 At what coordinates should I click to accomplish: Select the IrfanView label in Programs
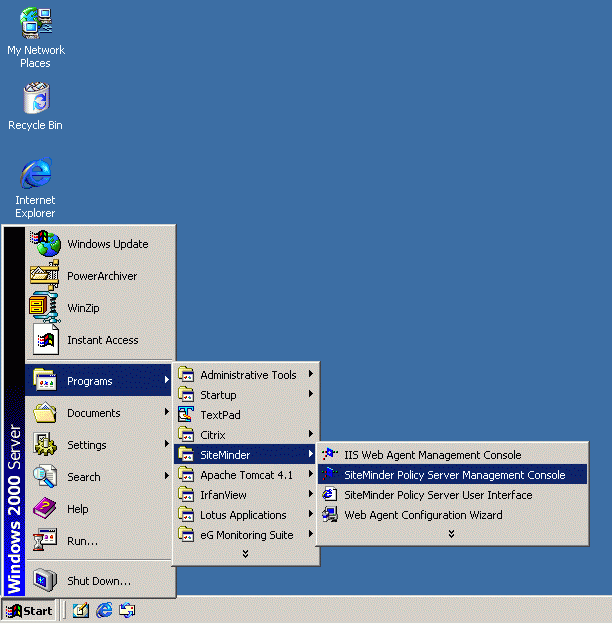coord(223,495)
